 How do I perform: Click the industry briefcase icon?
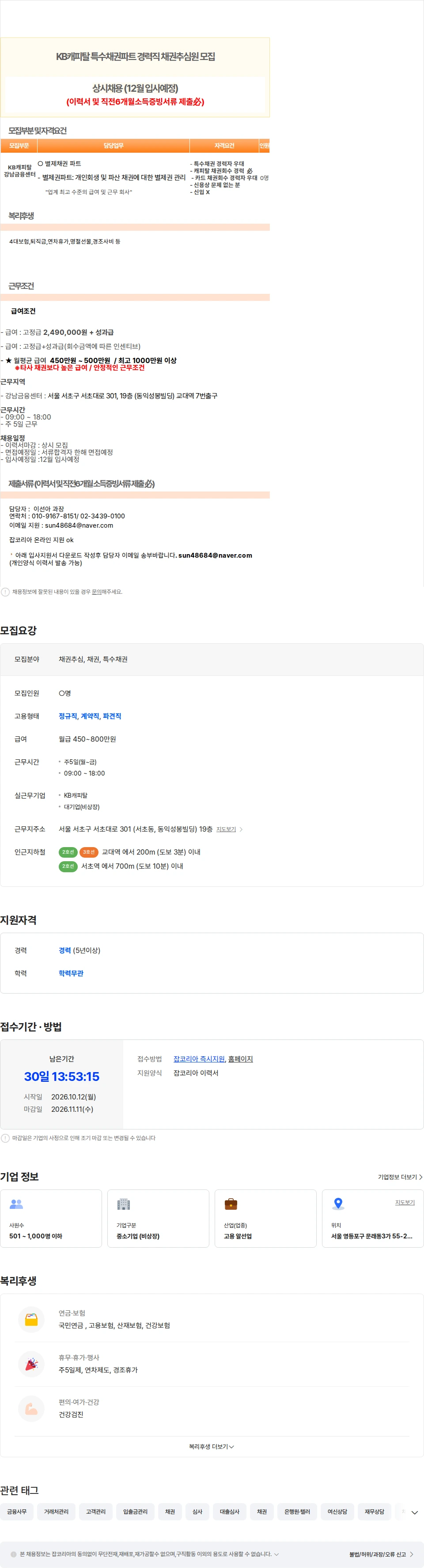pos(231,1204)
